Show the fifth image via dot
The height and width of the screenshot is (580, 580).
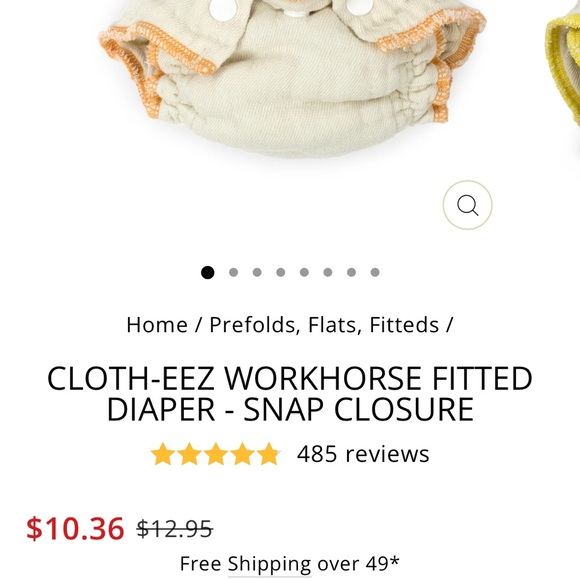click(x=304, y=273)
